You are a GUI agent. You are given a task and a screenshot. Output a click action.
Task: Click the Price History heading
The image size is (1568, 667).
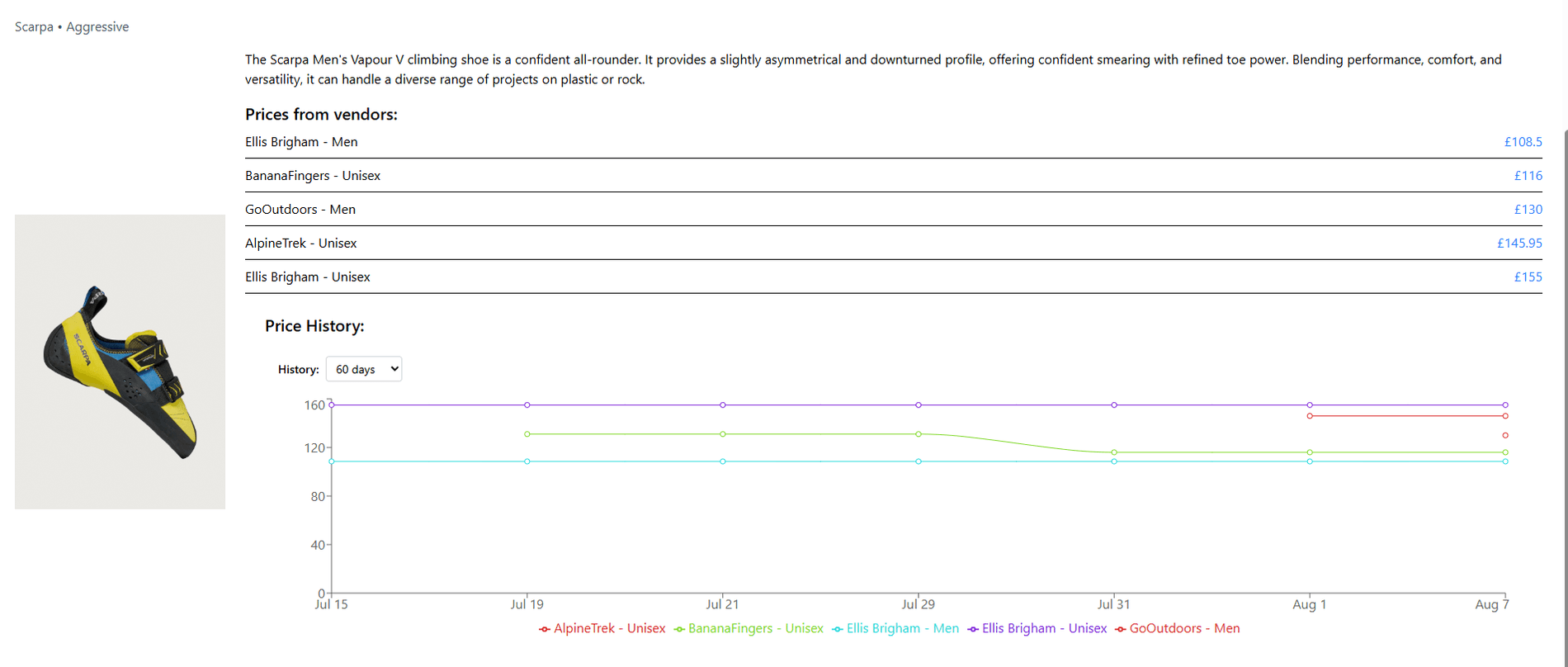click(x=314, y=326)
